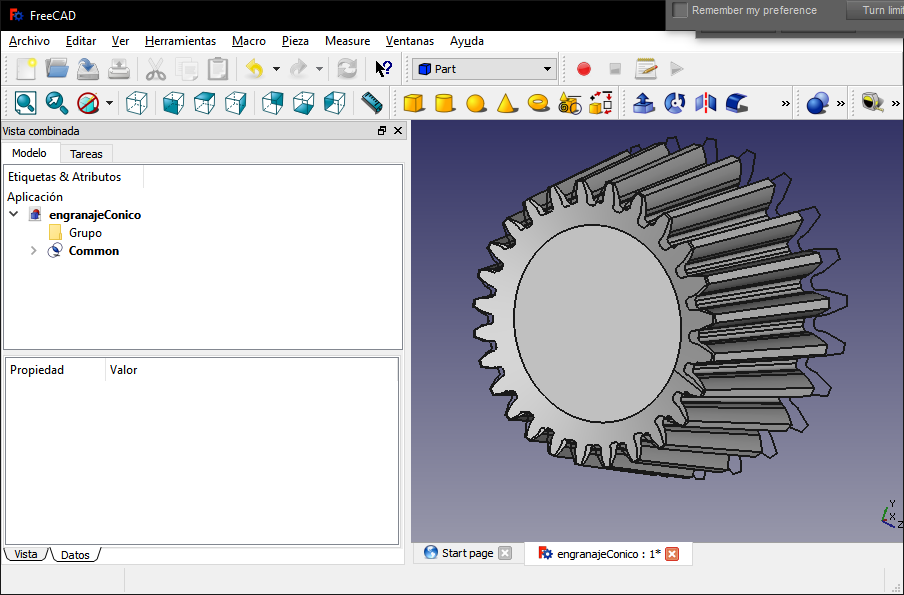Create a torus primitive

pos(538,103)
